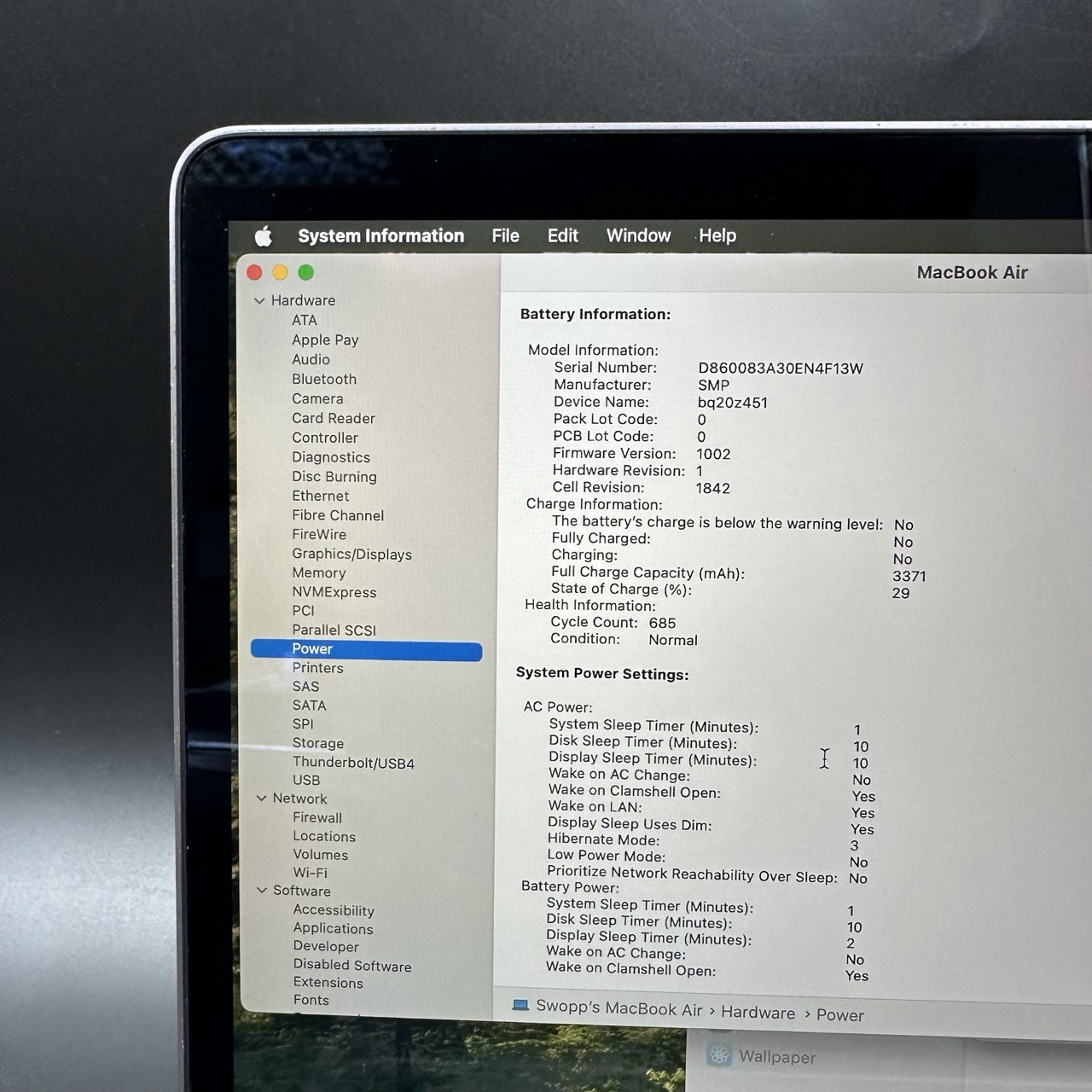Select PCI in the sidebar

(x=303, y=611)
